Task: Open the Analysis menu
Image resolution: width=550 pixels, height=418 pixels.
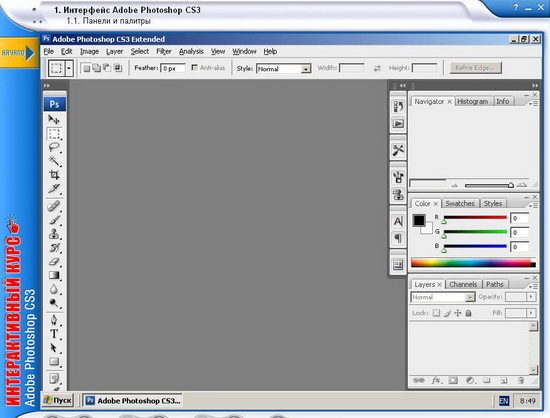Action: point(191,52)
